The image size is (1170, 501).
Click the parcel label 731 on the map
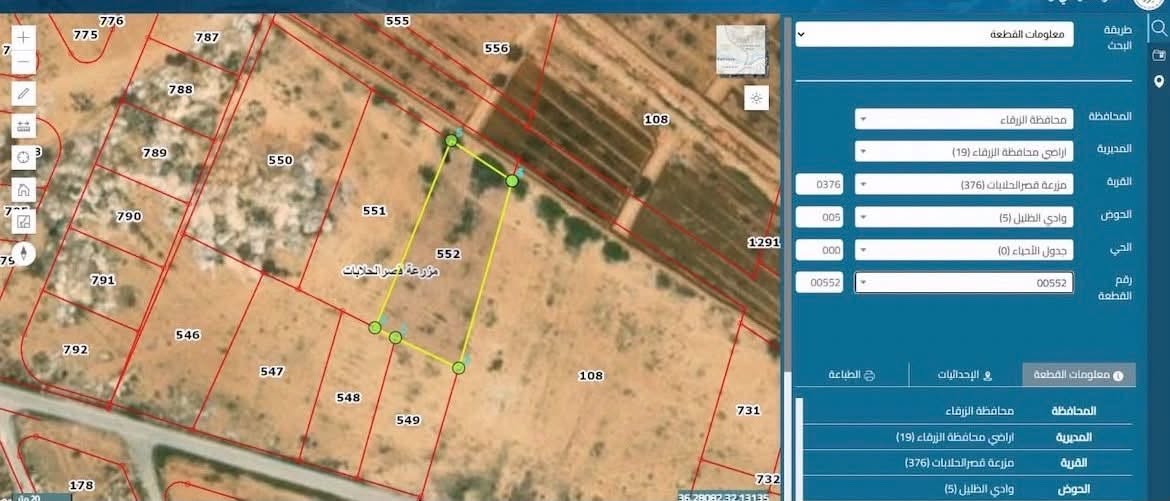coord(748,410)
